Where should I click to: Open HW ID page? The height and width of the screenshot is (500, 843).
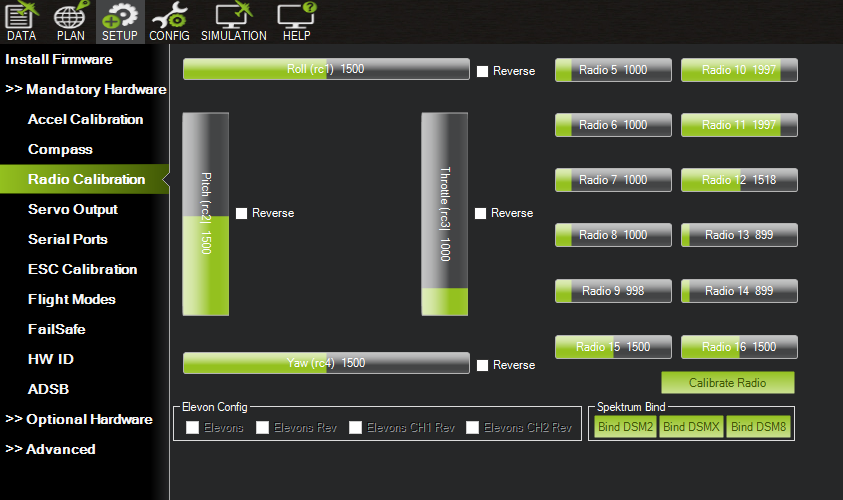[x=51, y=359]
